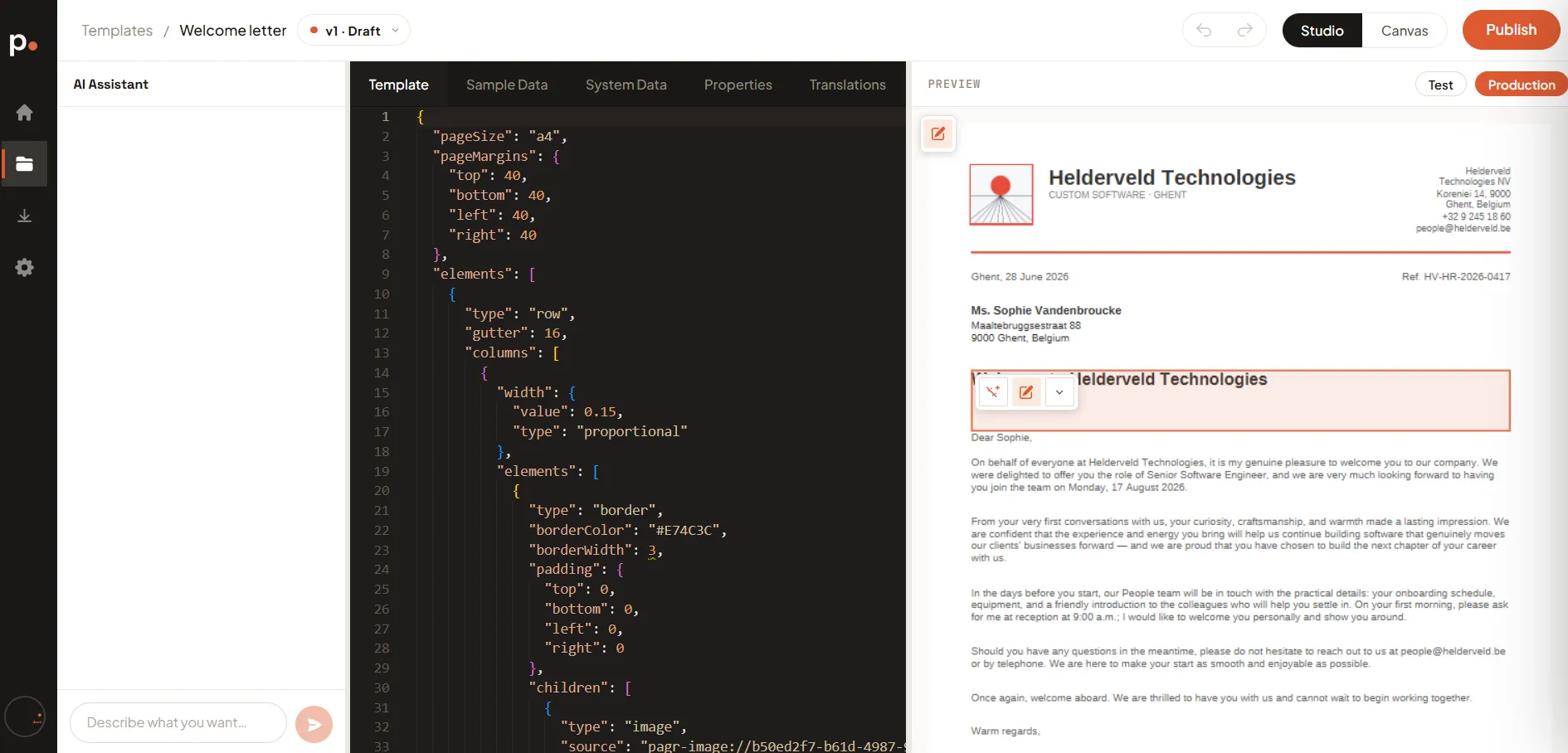Switch to Canvas mode
This screenshot has width=1568, height=753.
click(1405, 31)
